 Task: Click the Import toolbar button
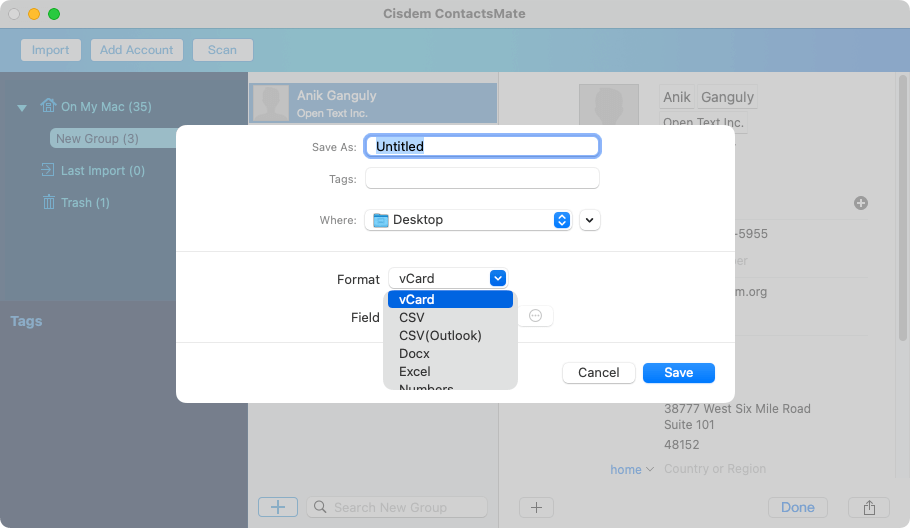pos(50,50)
